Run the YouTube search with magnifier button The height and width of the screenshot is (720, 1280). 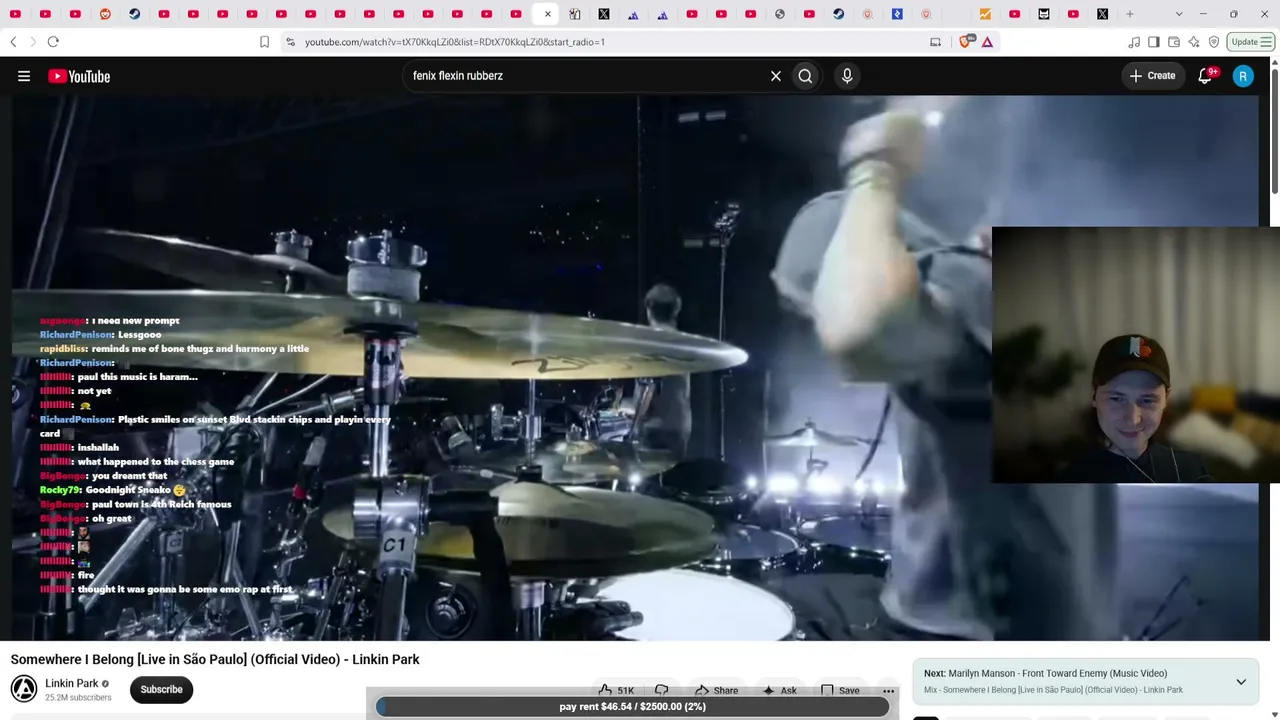pyautogui.click(x=805, y=76)
